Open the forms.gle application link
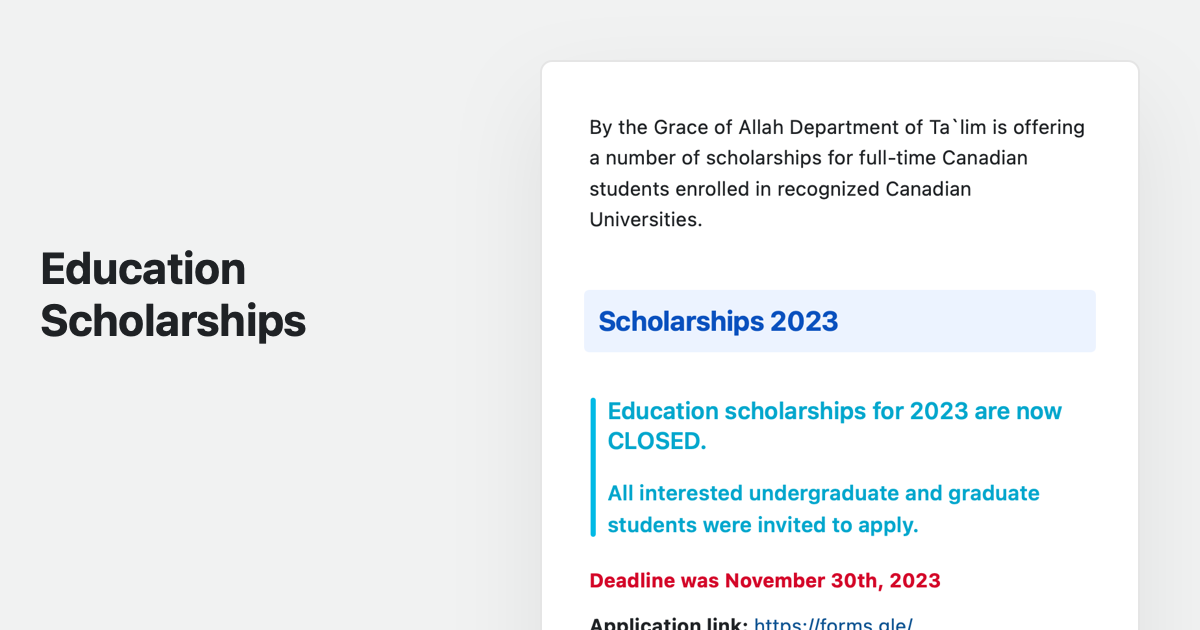 point(832,624)
